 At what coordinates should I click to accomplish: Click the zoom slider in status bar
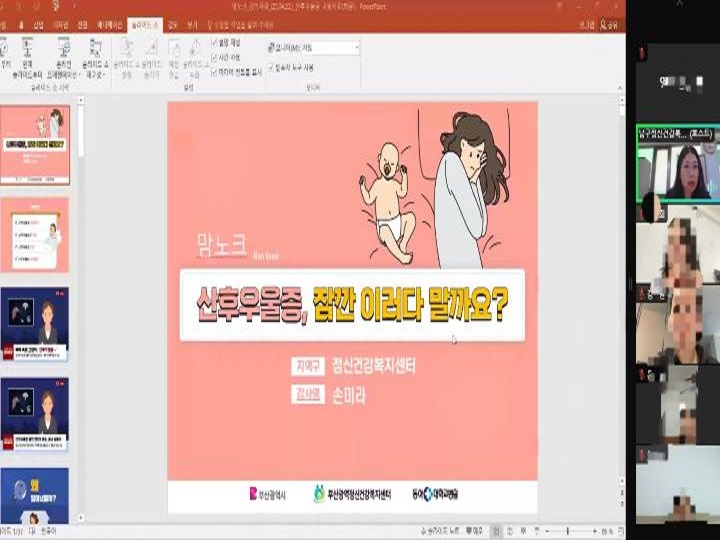(x=565, y=530)
